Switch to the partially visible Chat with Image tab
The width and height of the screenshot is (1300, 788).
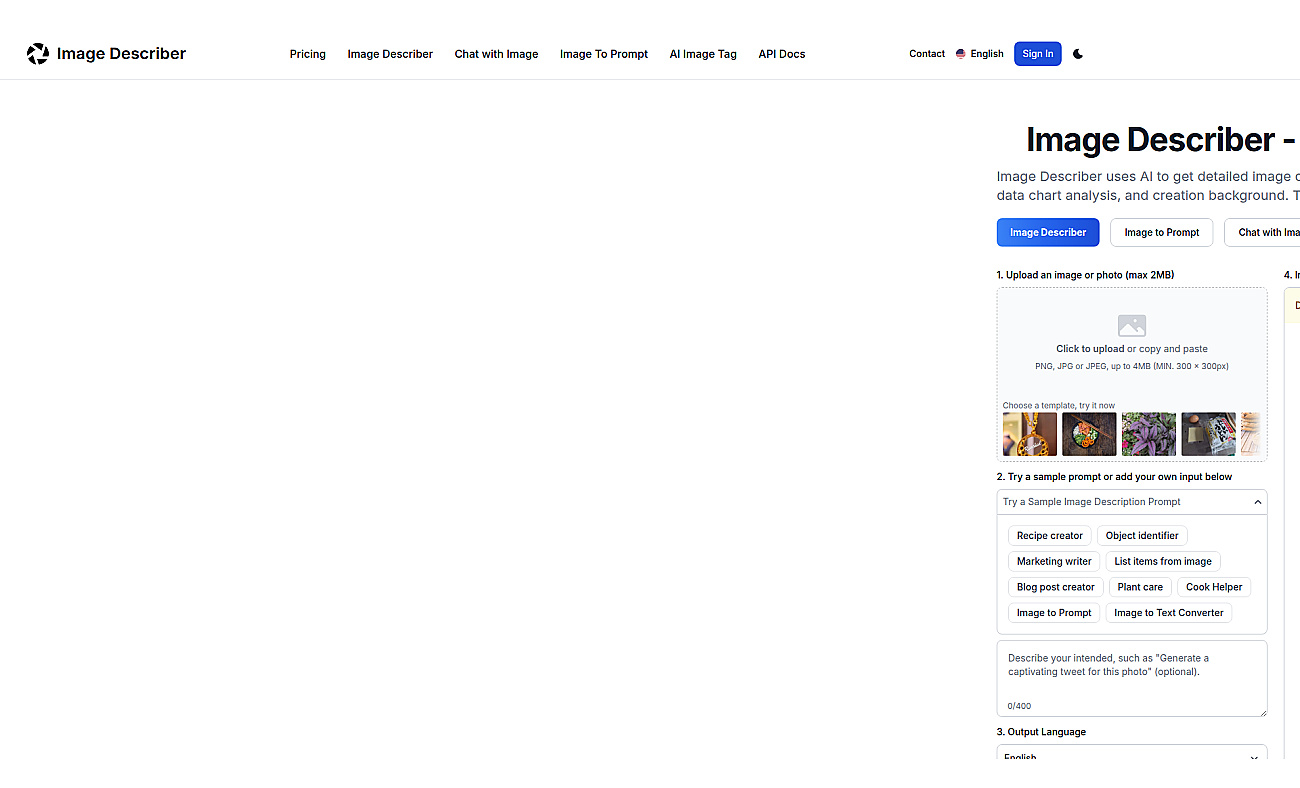click(1264, 232)
